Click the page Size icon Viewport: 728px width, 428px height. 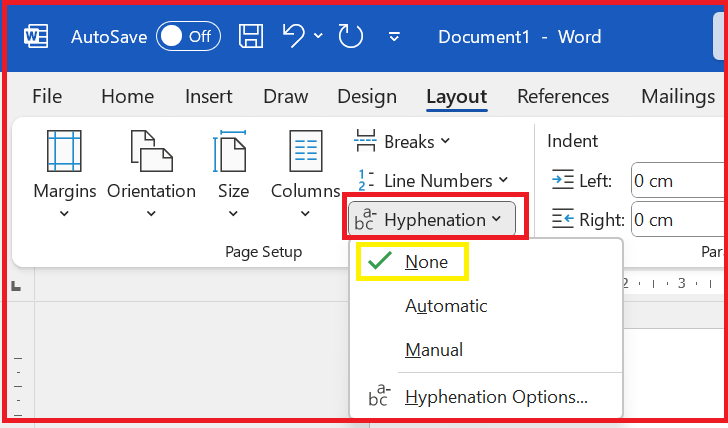[230, 151]
